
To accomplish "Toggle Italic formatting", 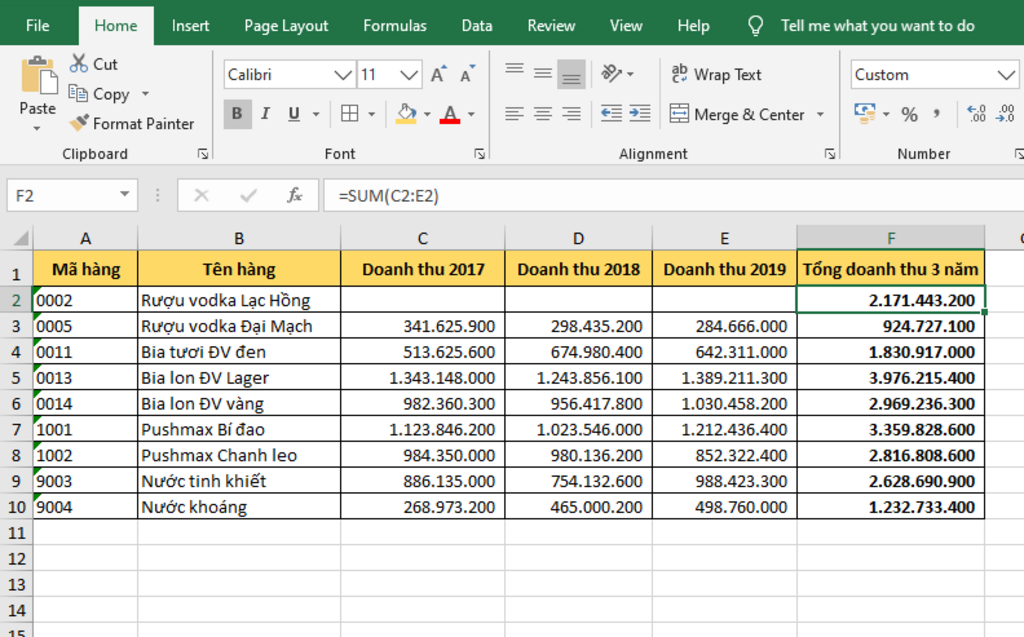I will [x=265, y=114].
